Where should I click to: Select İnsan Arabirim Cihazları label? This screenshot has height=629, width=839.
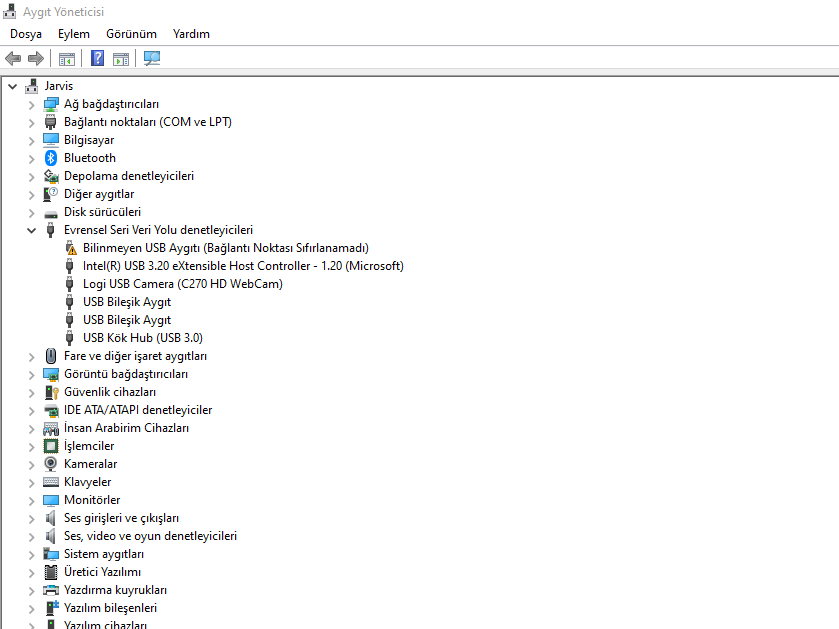point(126,428)
